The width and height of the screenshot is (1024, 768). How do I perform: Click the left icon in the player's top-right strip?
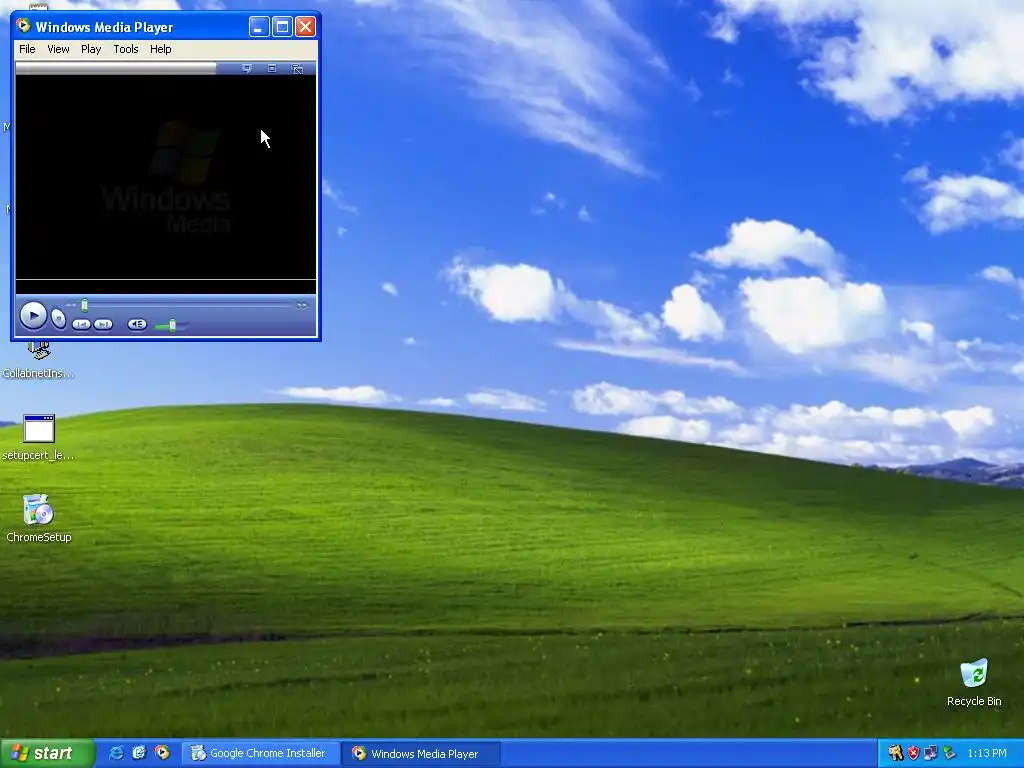click(247, 69)
